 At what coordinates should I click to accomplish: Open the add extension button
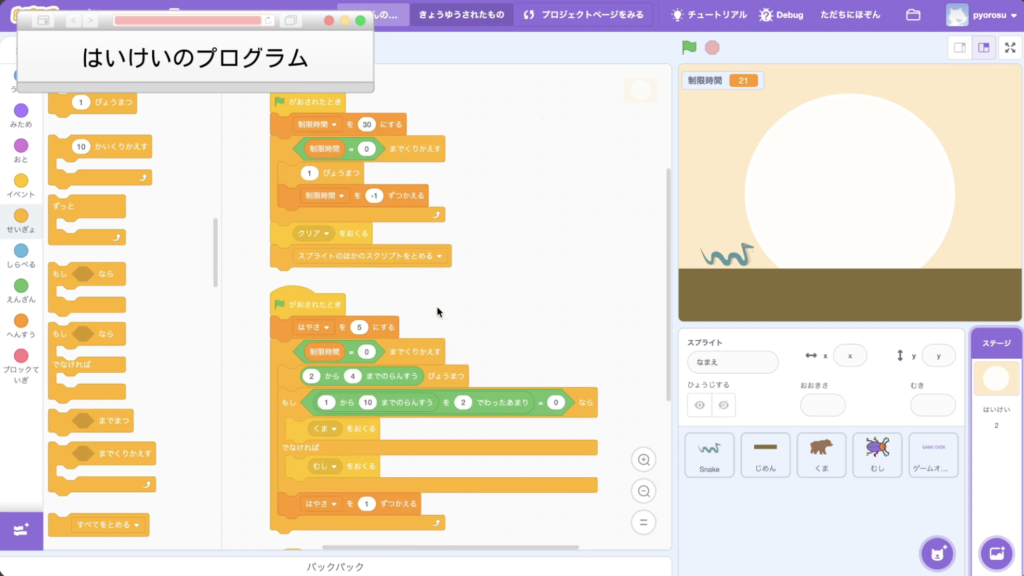pyautogui.click(x=21, y=530)
